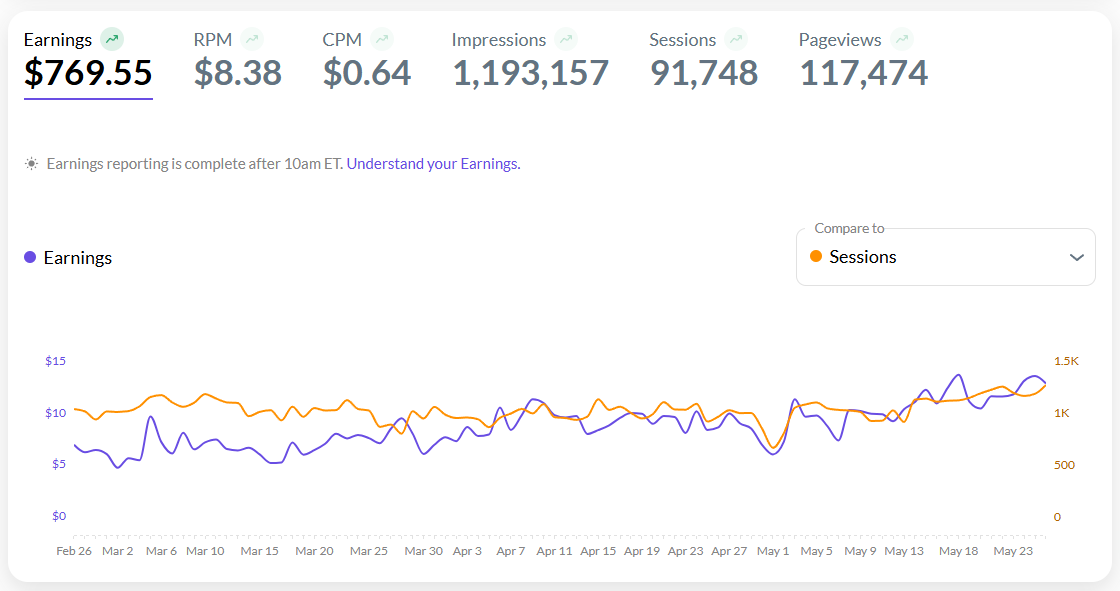Click the May 18 date on chart axis
Image resolution: width=1120 pixels, height=591 pixels.
pyautogui.click(x=959, y=551)
